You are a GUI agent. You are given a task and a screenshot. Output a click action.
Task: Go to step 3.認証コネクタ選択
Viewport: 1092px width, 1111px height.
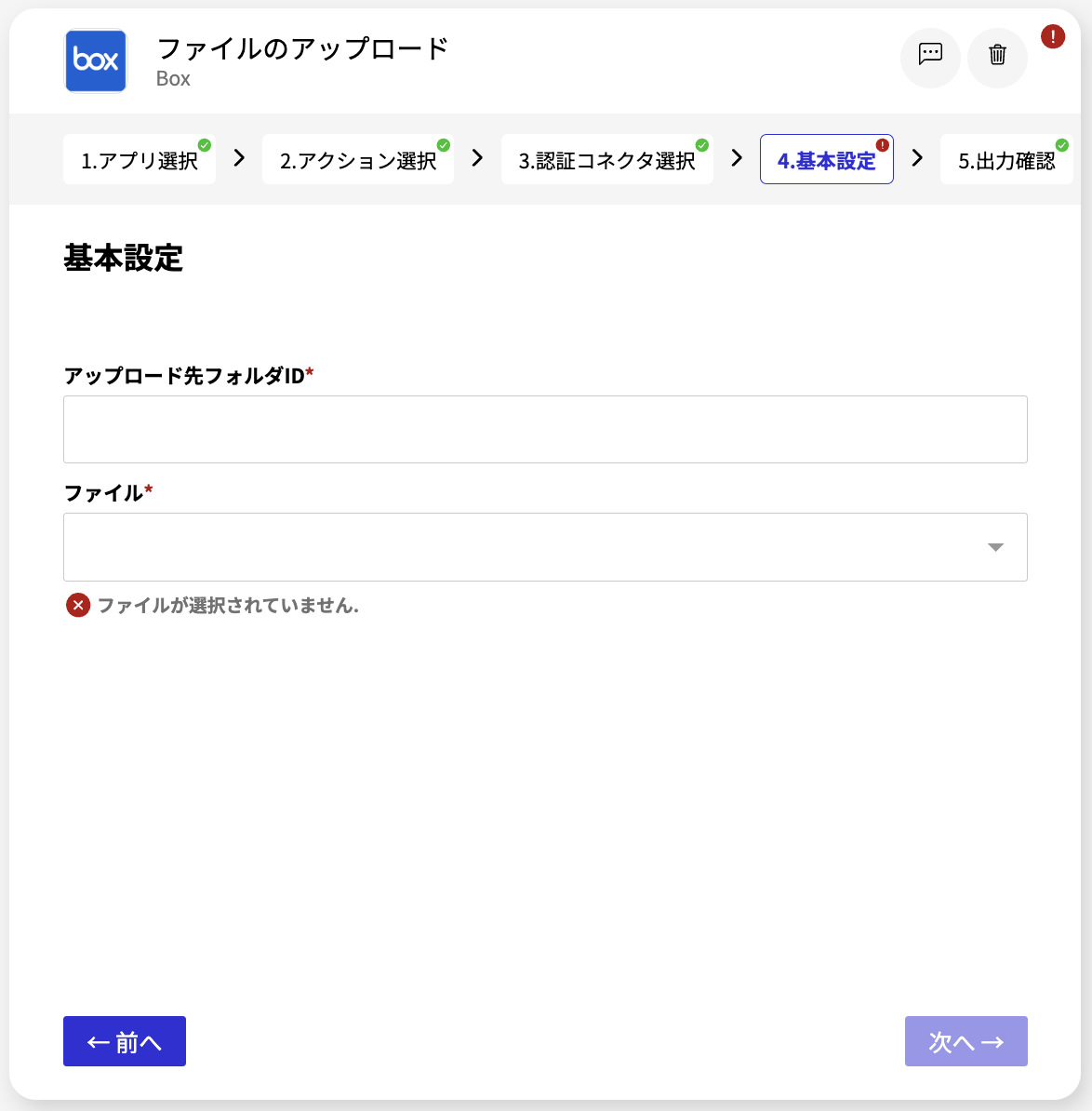[606, 159]
